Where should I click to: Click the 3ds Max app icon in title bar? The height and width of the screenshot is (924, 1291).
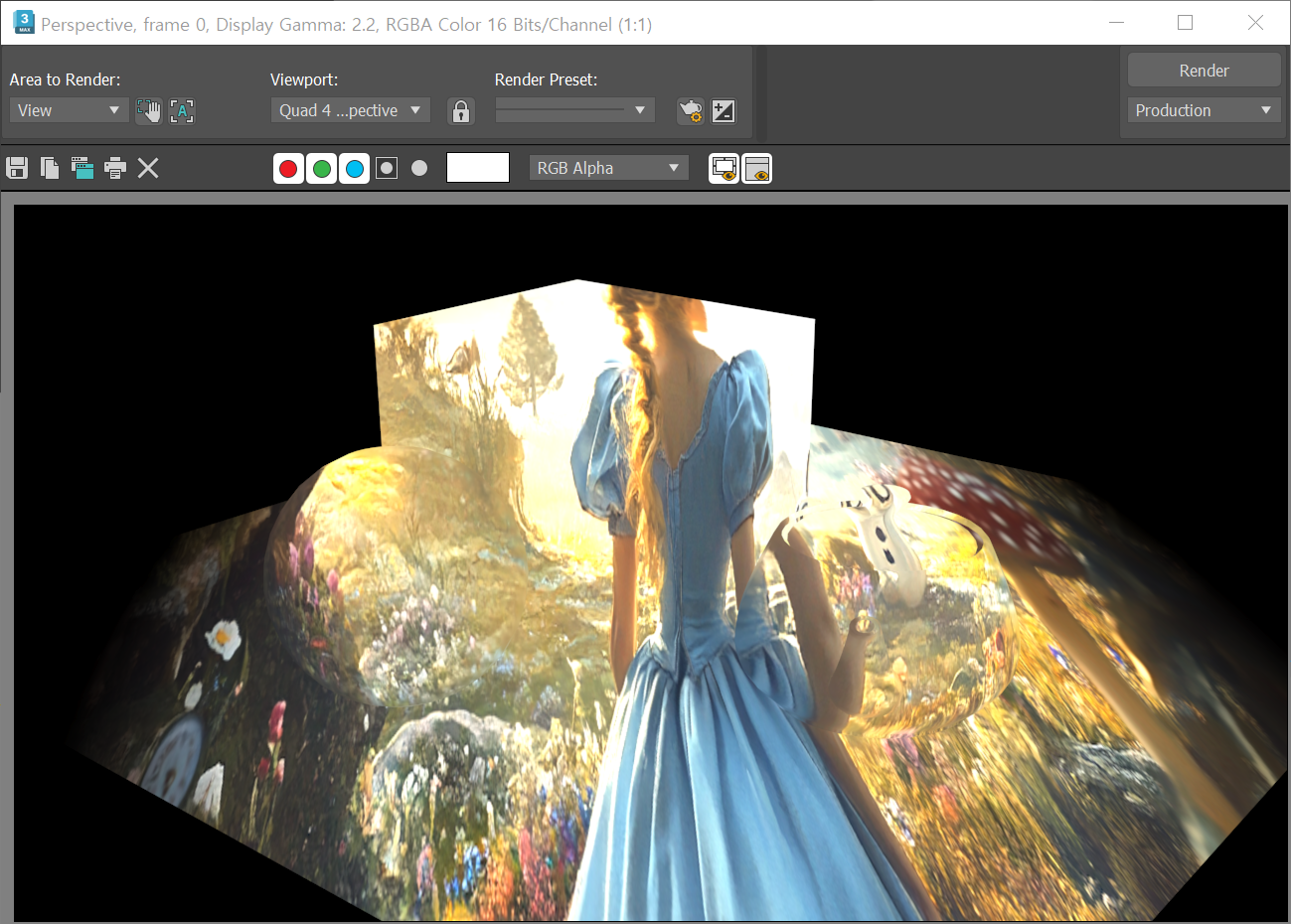coord(24,22)
